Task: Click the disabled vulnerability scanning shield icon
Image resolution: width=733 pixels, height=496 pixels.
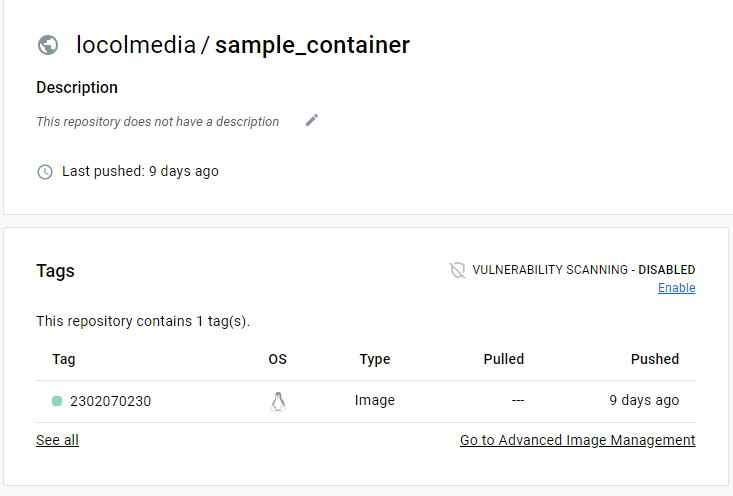Action: 457,270
